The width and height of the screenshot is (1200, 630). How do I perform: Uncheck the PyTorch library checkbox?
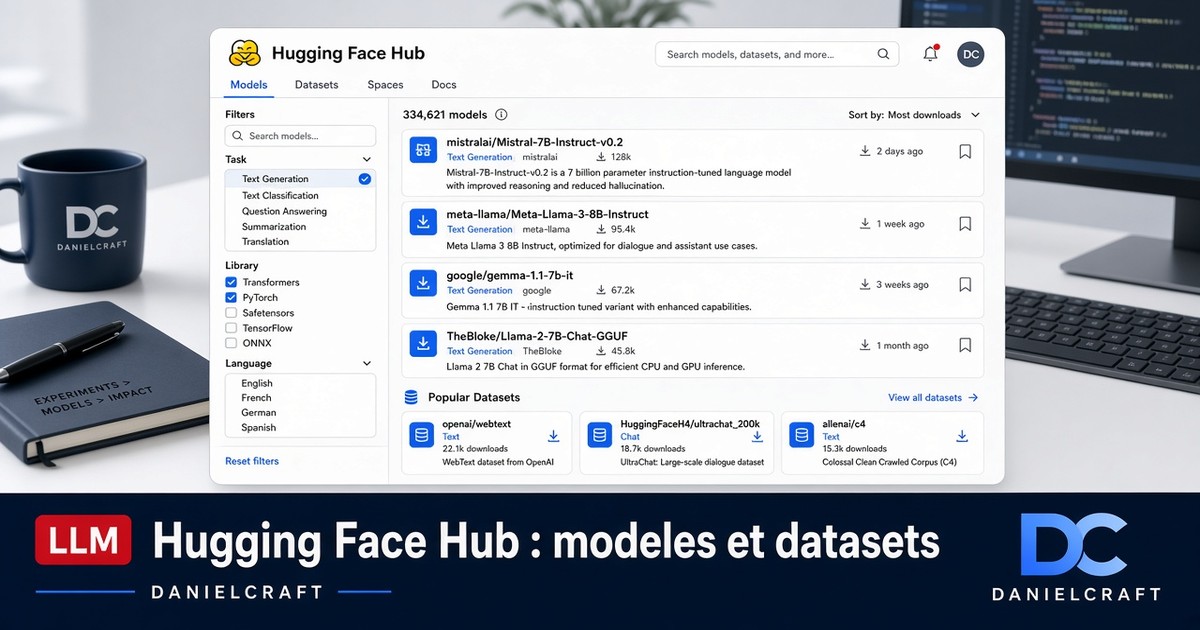[x=231, y=297]
